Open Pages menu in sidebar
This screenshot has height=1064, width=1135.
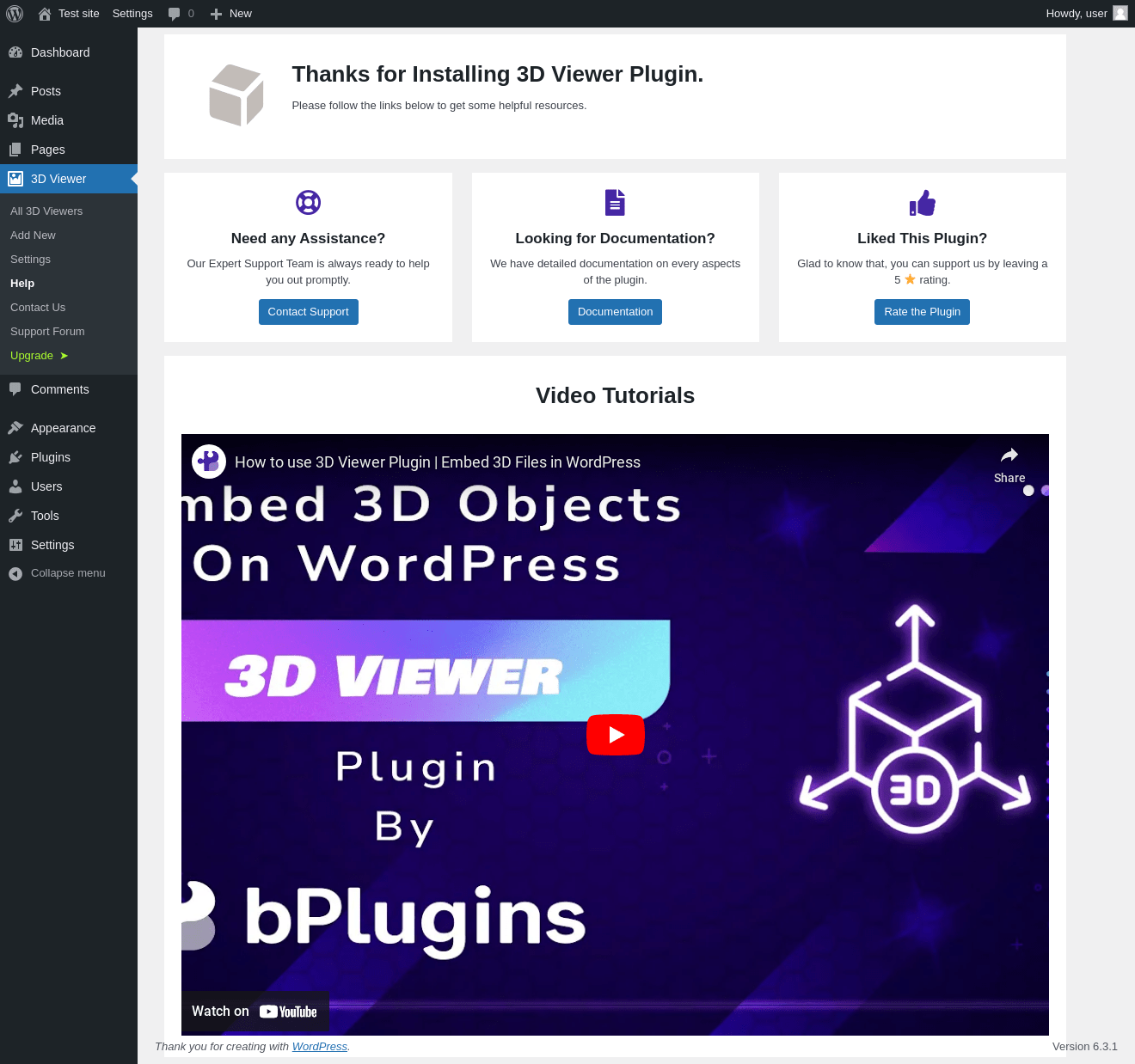(69, 150)
